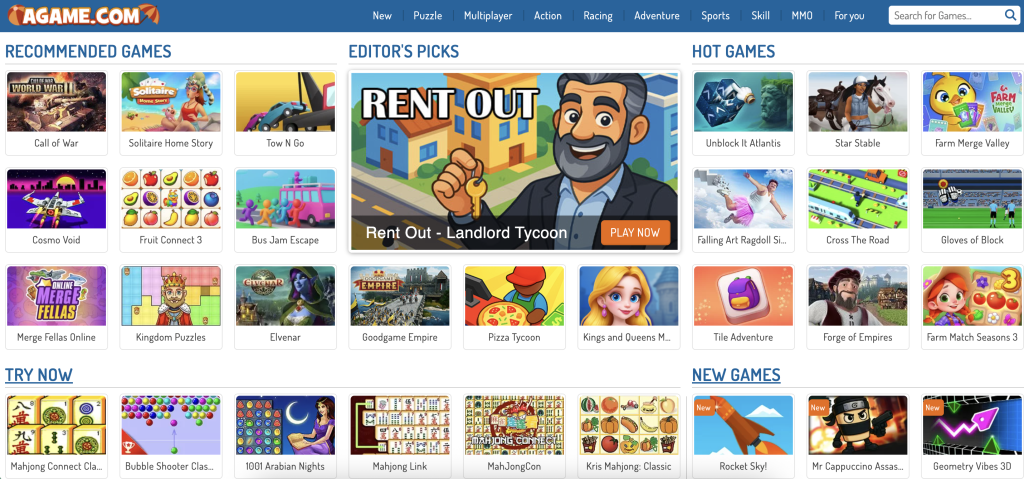The image size is (1024, 479).
Task: Launch Bubble Shooter Classic thumbnail
Action: 171,425
